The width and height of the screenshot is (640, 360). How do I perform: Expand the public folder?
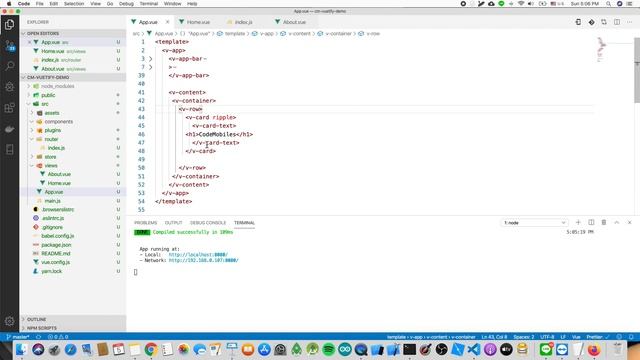[48, 95]
